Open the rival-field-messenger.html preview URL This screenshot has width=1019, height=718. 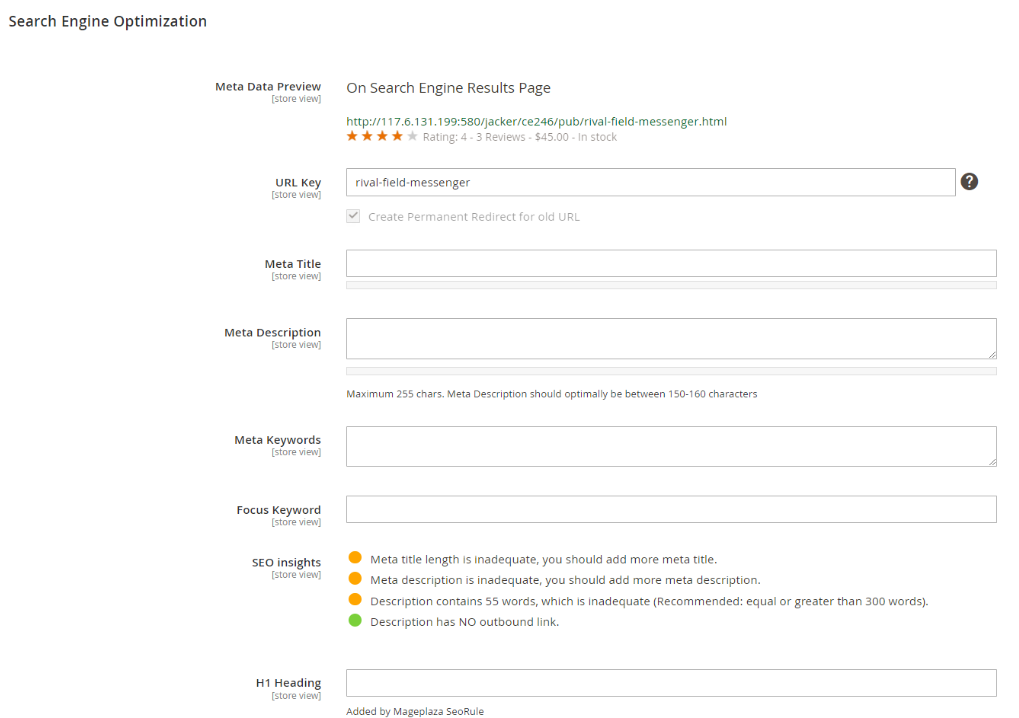coord(536,121)
